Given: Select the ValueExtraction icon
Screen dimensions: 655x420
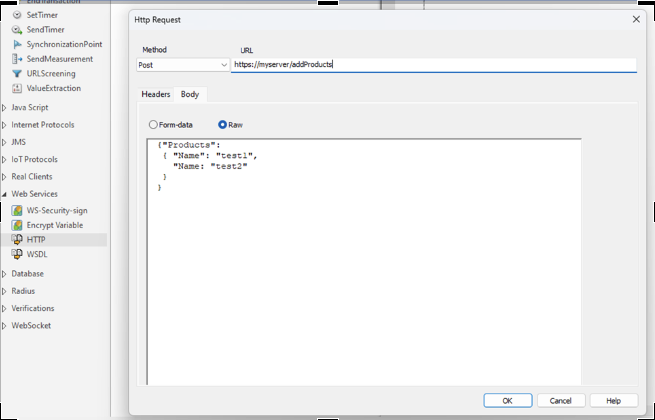Looking at the screenshot, I should click(x=17, y=88).
